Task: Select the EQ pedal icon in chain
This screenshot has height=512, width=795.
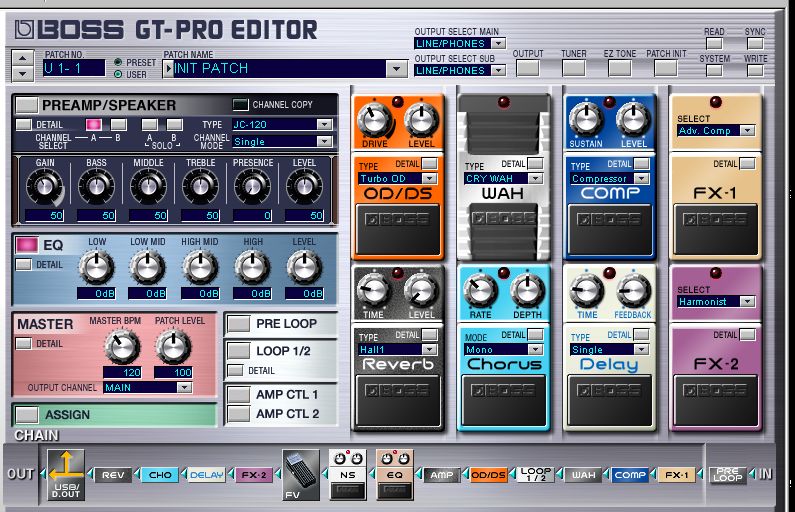Action: point(394,474)
